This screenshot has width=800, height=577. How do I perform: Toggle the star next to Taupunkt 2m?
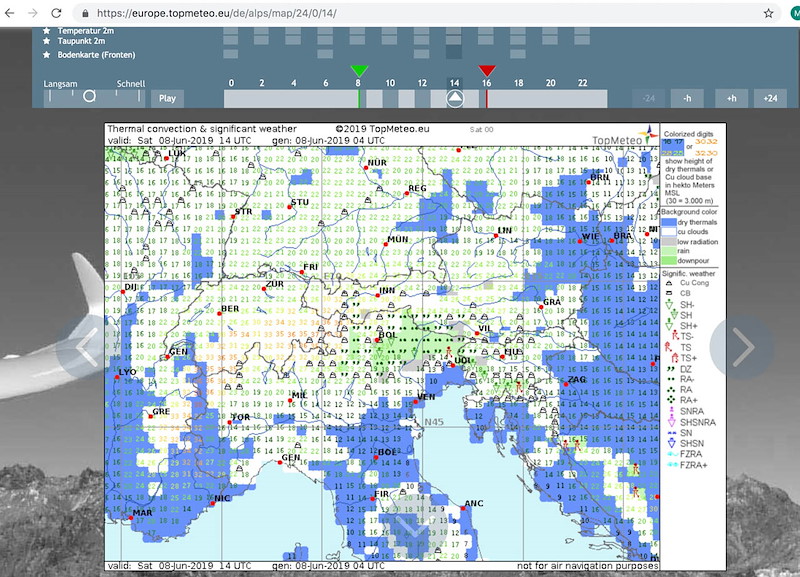[46, 41]
